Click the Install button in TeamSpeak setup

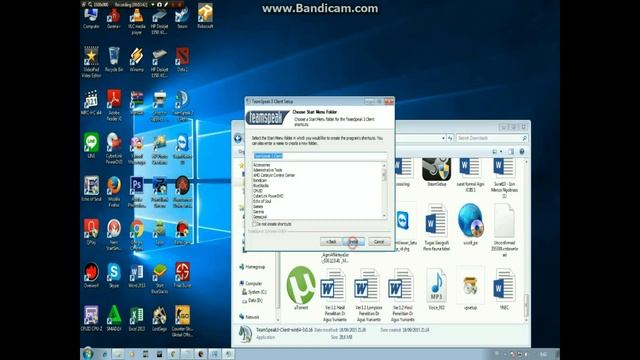[353, 242]
